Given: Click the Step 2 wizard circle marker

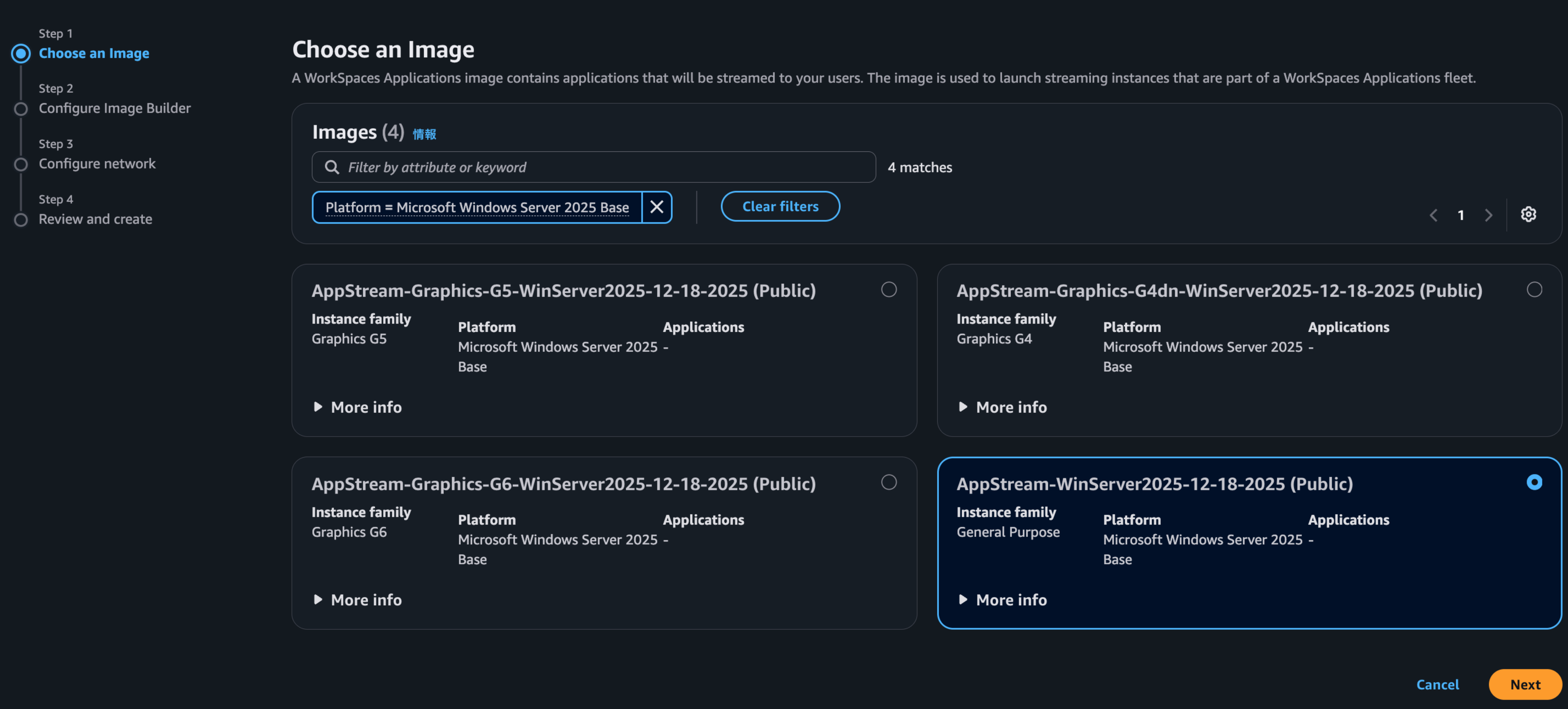Looking at the screenshot, I should (x=21, y=109).
